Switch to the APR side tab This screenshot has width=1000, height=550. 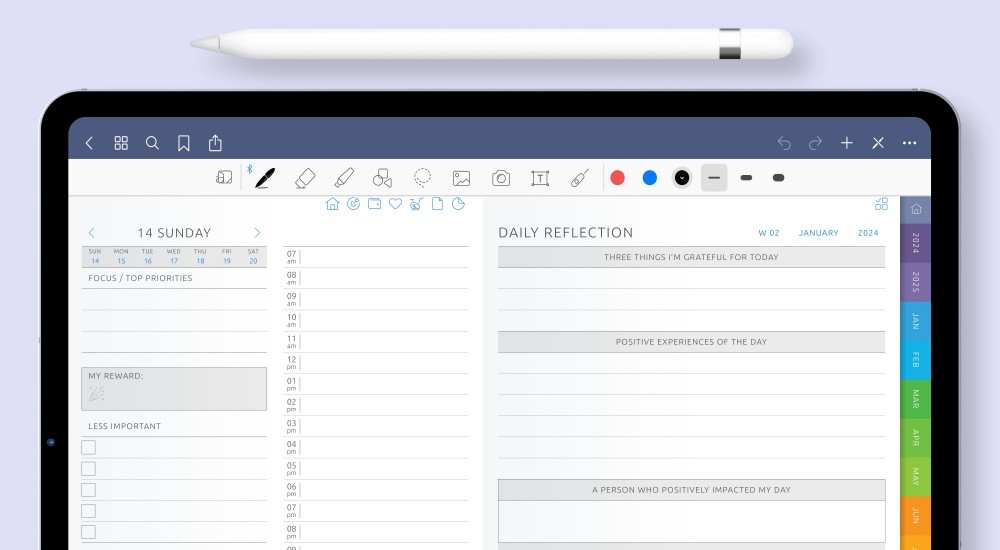[x=916, y=438]
